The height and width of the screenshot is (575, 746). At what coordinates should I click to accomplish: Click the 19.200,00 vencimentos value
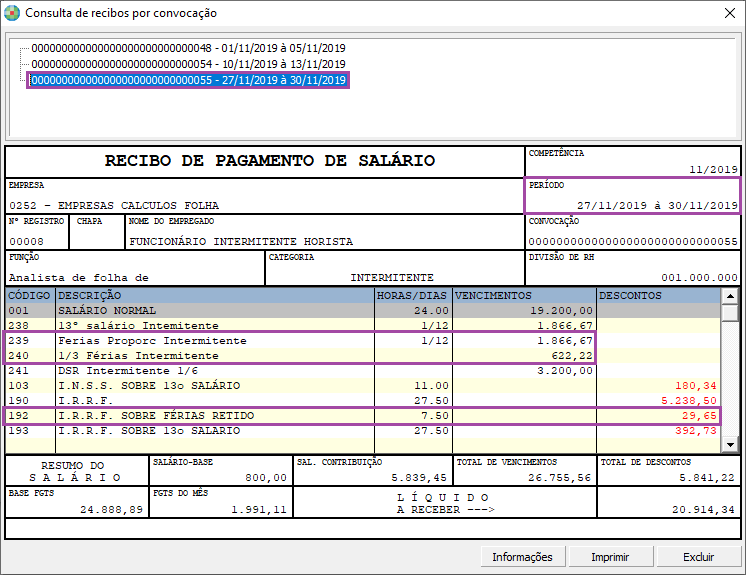561,311
